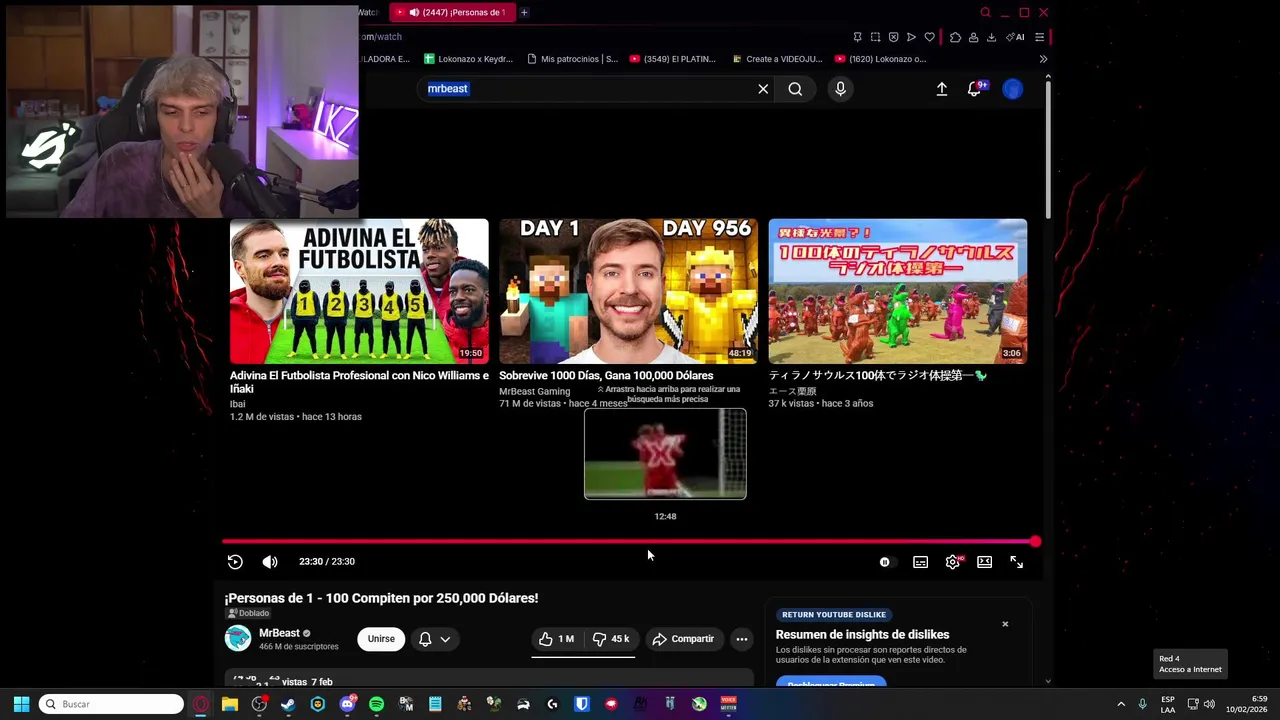Click the magnifier search button on YouTube
The height and width of the screenshot is (720, 1280).
[795, 89]
